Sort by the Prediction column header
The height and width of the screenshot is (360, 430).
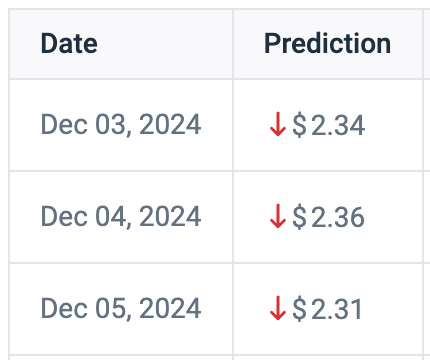point(327,43)
